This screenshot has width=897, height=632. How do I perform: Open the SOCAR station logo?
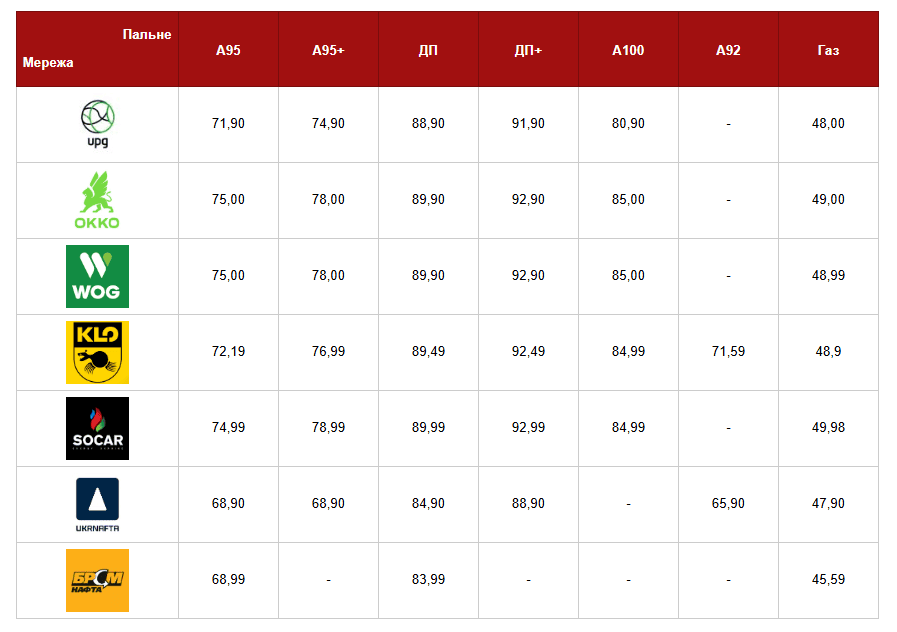(x=97, y=428)
